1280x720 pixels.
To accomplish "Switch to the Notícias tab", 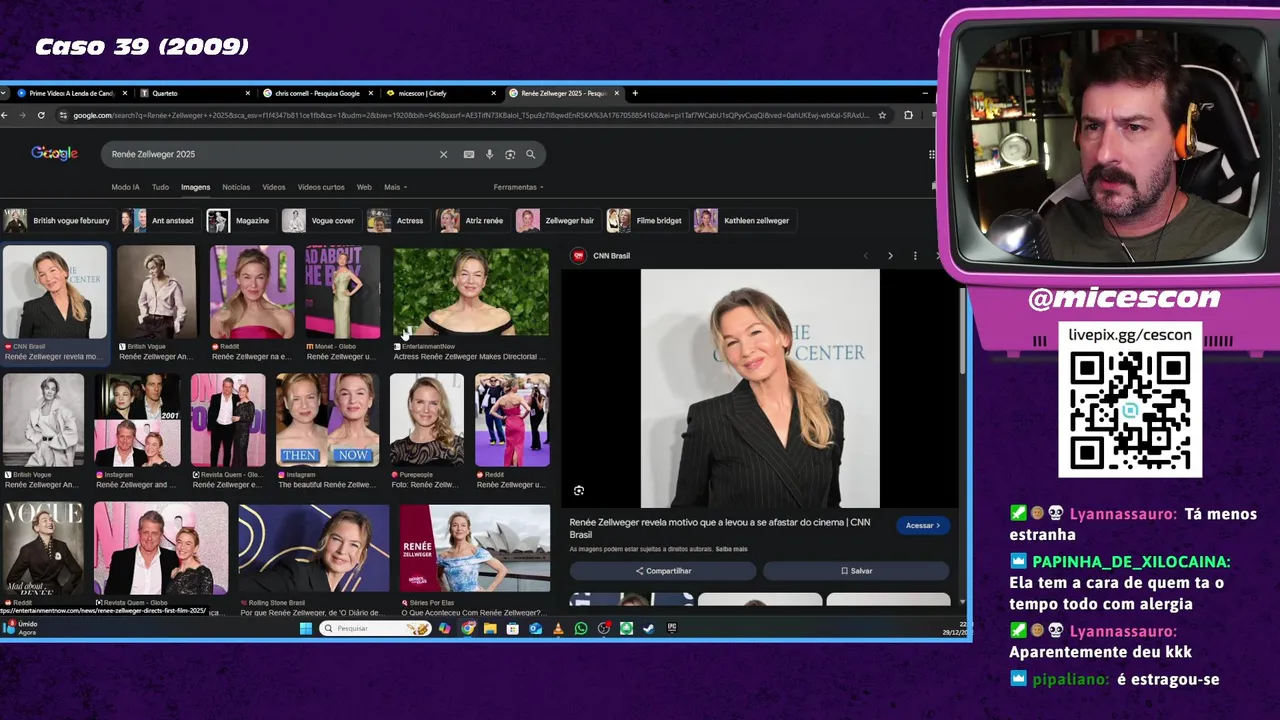I will coord(236,187).
